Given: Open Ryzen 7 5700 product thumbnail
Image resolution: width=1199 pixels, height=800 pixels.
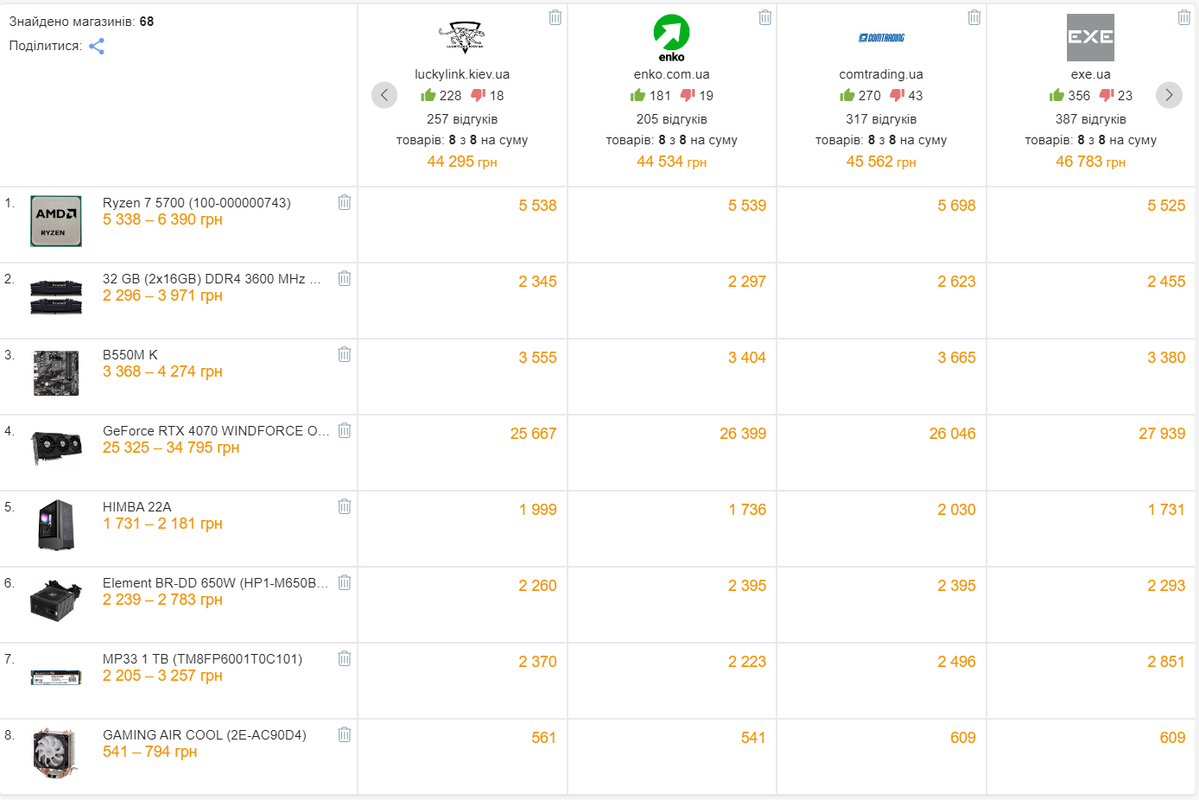Looking at the screenshot, I should point(56,221).
